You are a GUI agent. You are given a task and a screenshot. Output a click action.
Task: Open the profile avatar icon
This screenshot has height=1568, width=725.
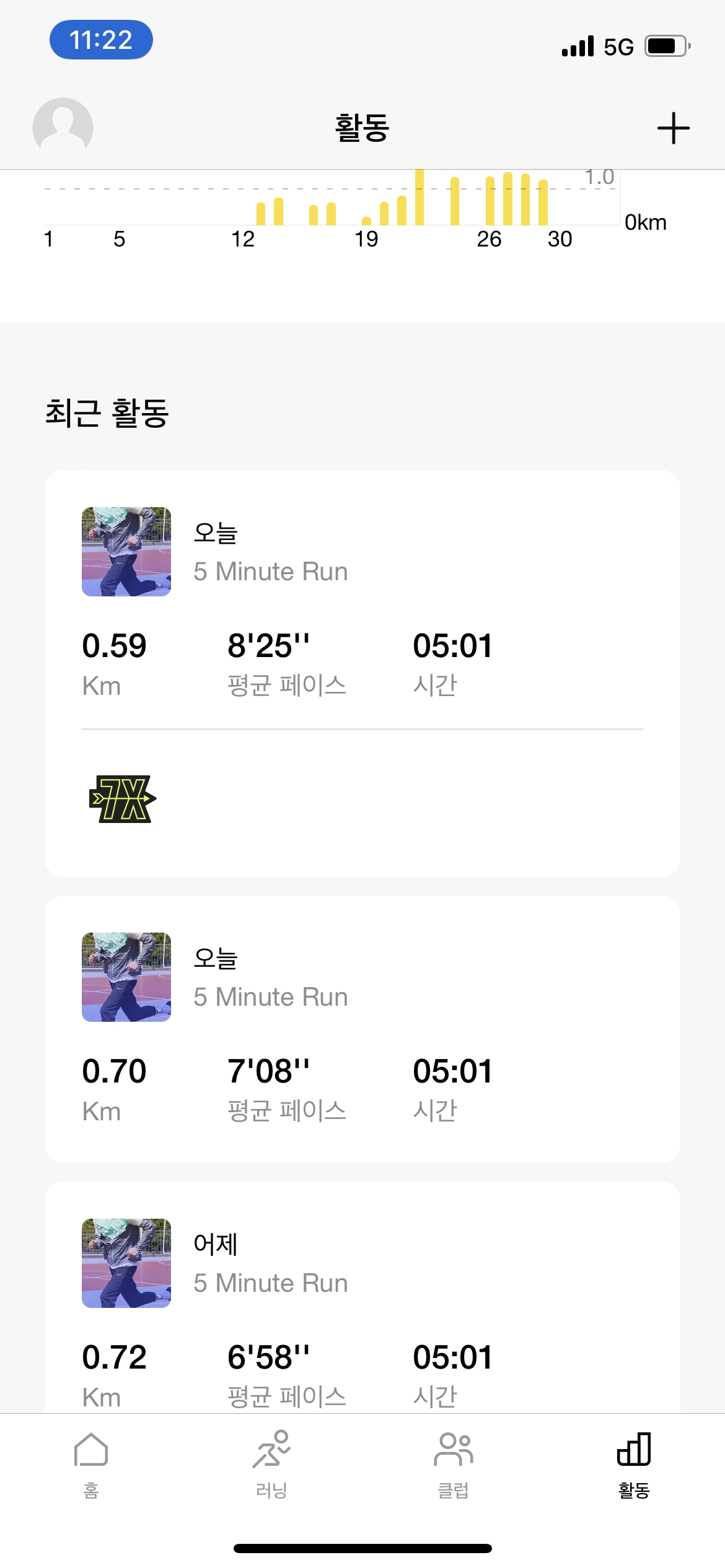[63, 128]
